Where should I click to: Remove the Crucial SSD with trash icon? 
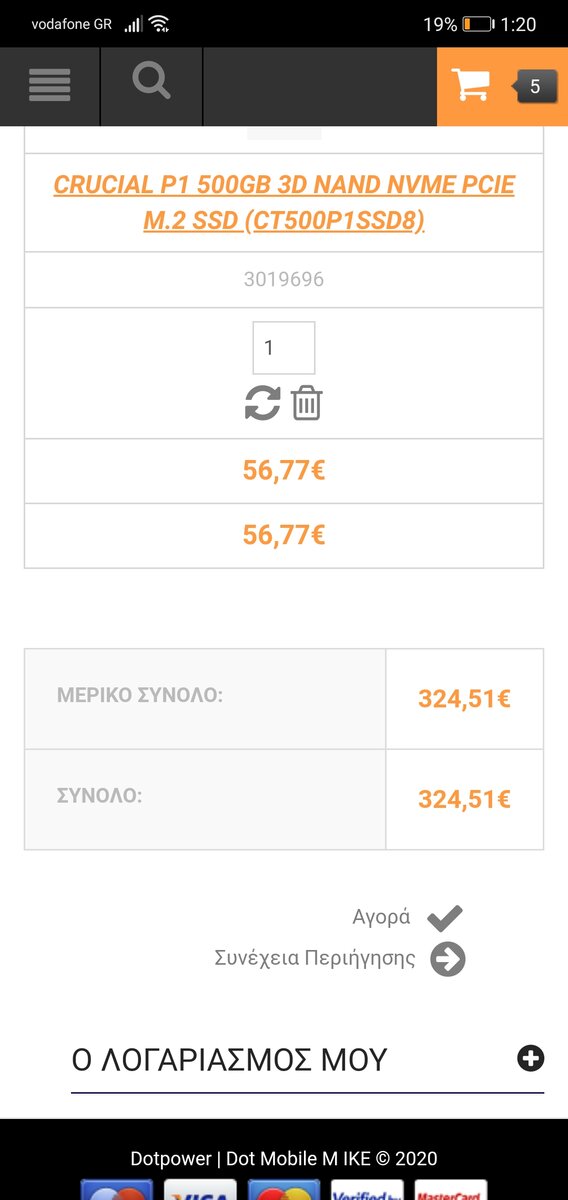[306, 403]
